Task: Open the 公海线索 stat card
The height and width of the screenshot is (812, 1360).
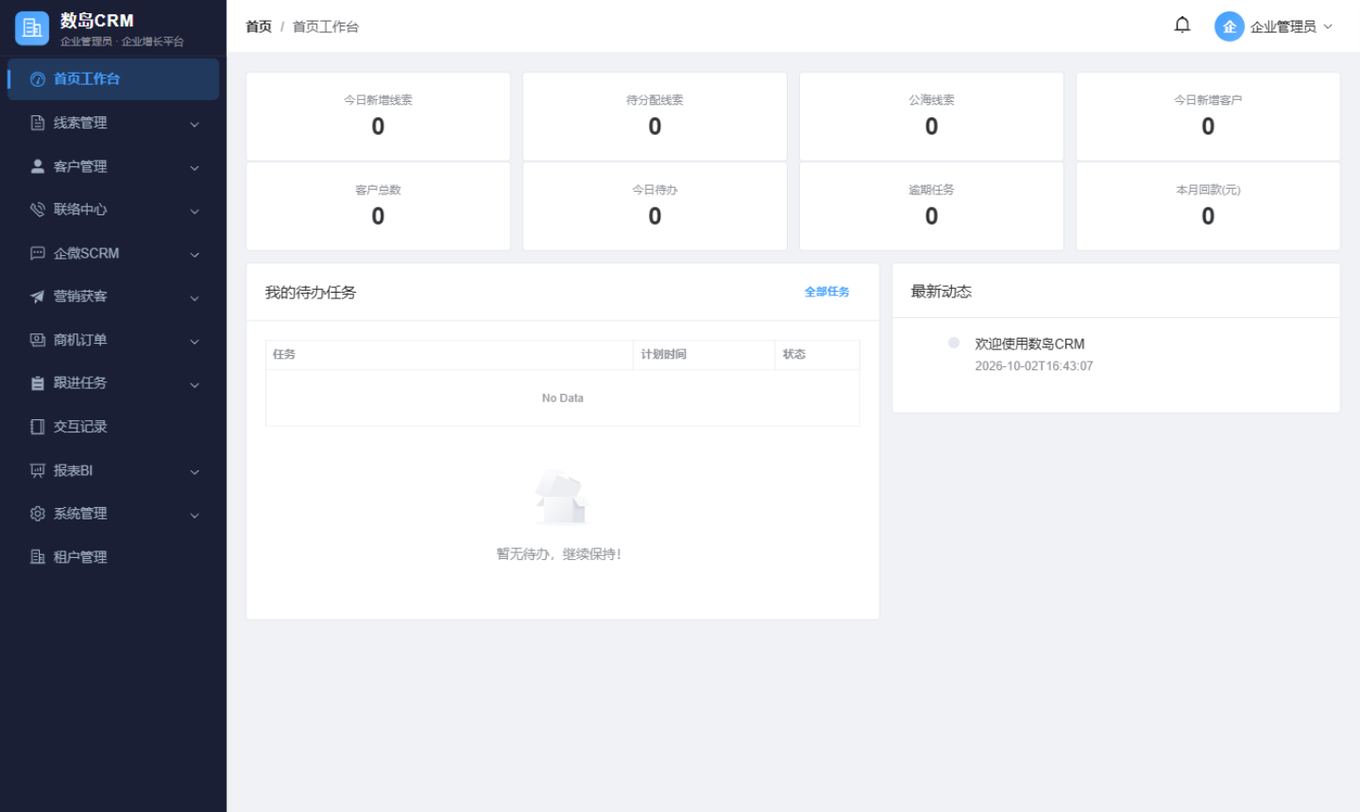Action: click(x=931, y=116)
